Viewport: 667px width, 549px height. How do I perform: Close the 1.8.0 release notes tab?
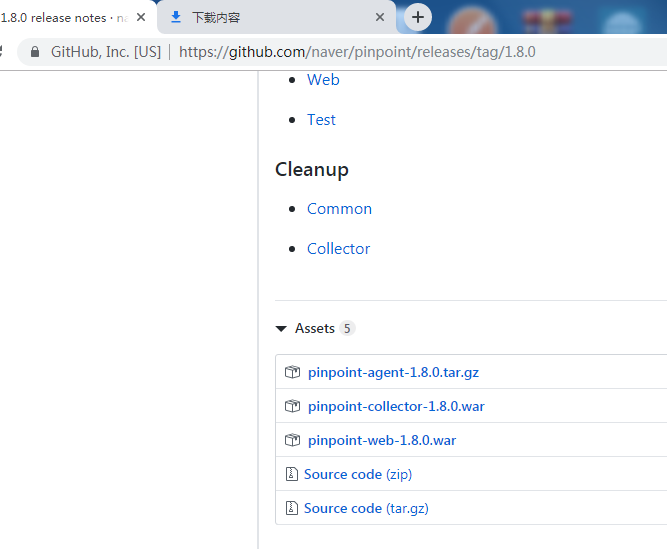(141, 17)
